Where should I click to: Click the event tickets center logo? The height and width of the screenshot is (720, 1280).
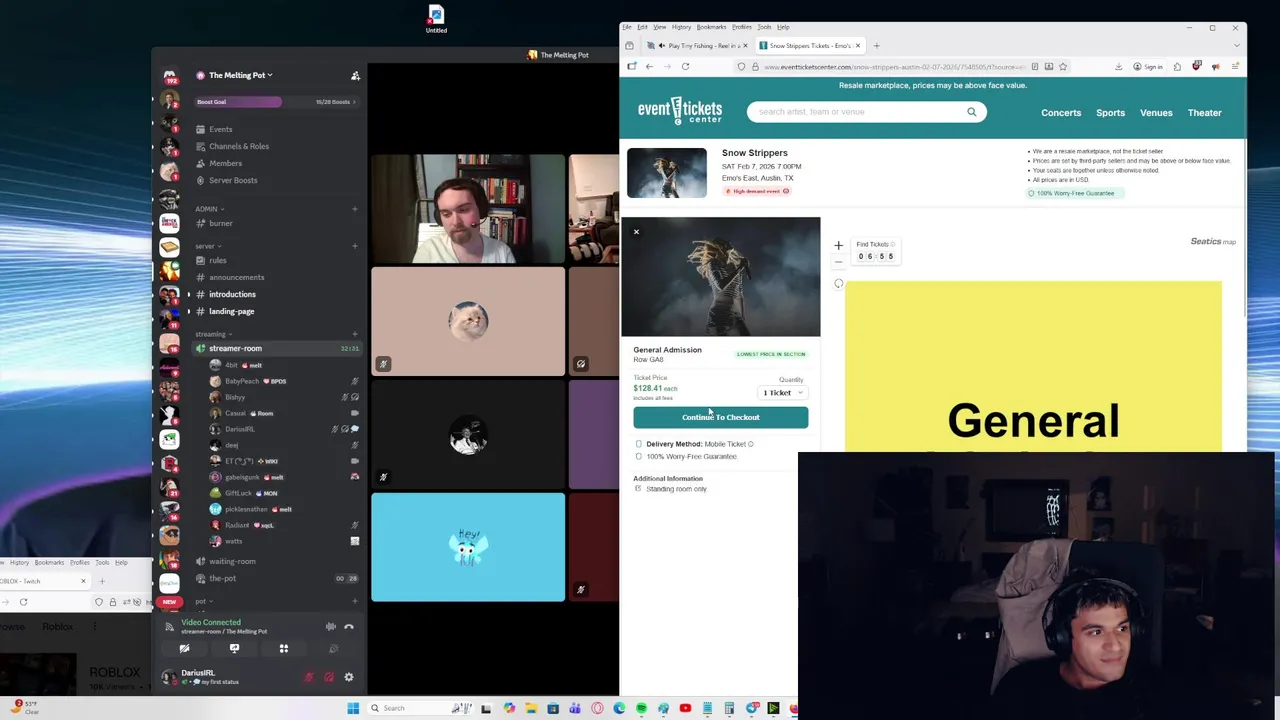pos(680,111)
